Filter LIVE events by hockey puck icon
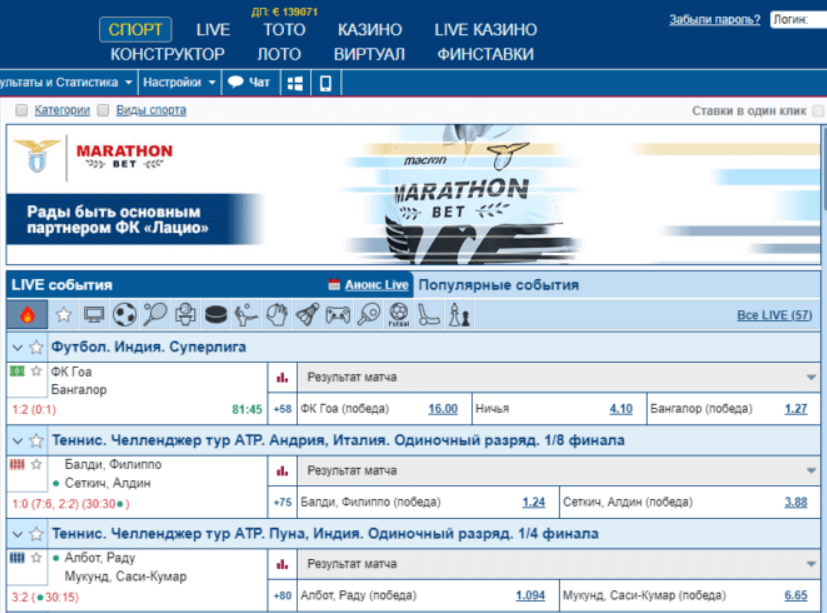The width and height of the screenshot is (827, 613). coord(216,315)
